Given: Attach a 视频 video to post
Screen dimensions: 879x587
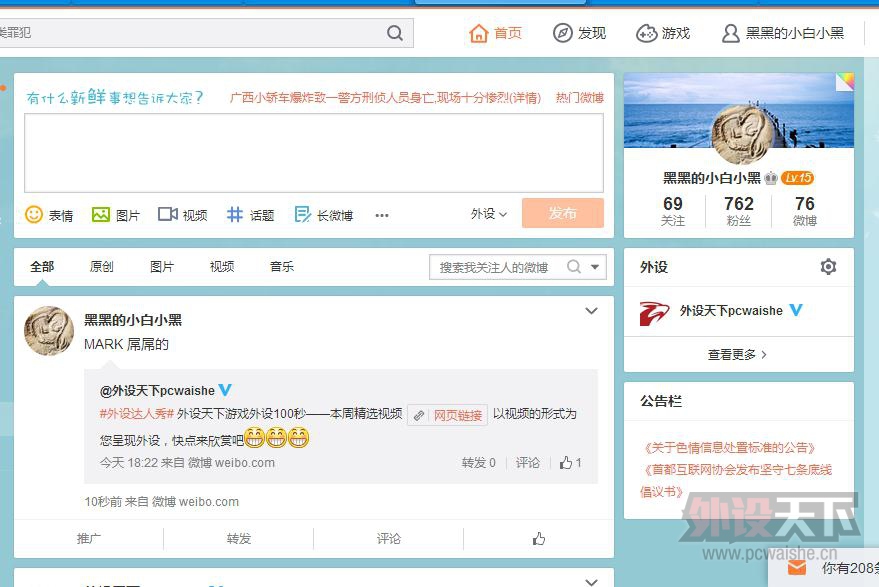Looking at the screenshot, I should point(183,215).
